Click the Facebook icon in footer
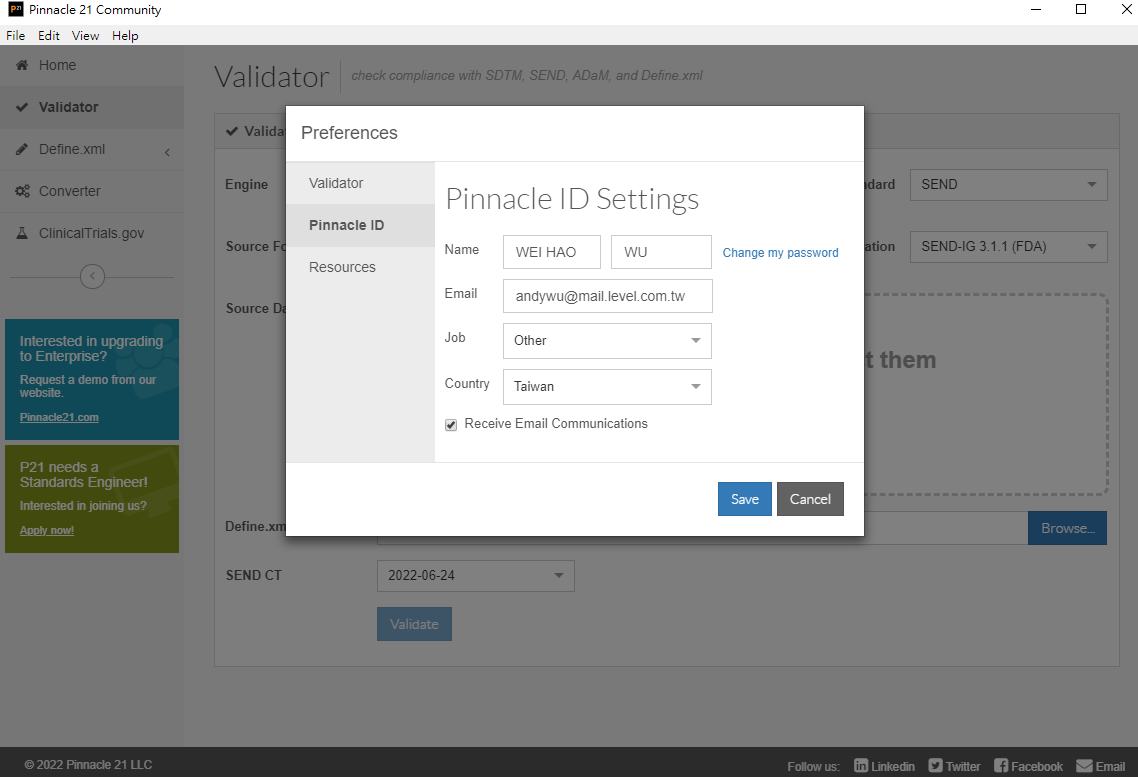 (1001, 766)
